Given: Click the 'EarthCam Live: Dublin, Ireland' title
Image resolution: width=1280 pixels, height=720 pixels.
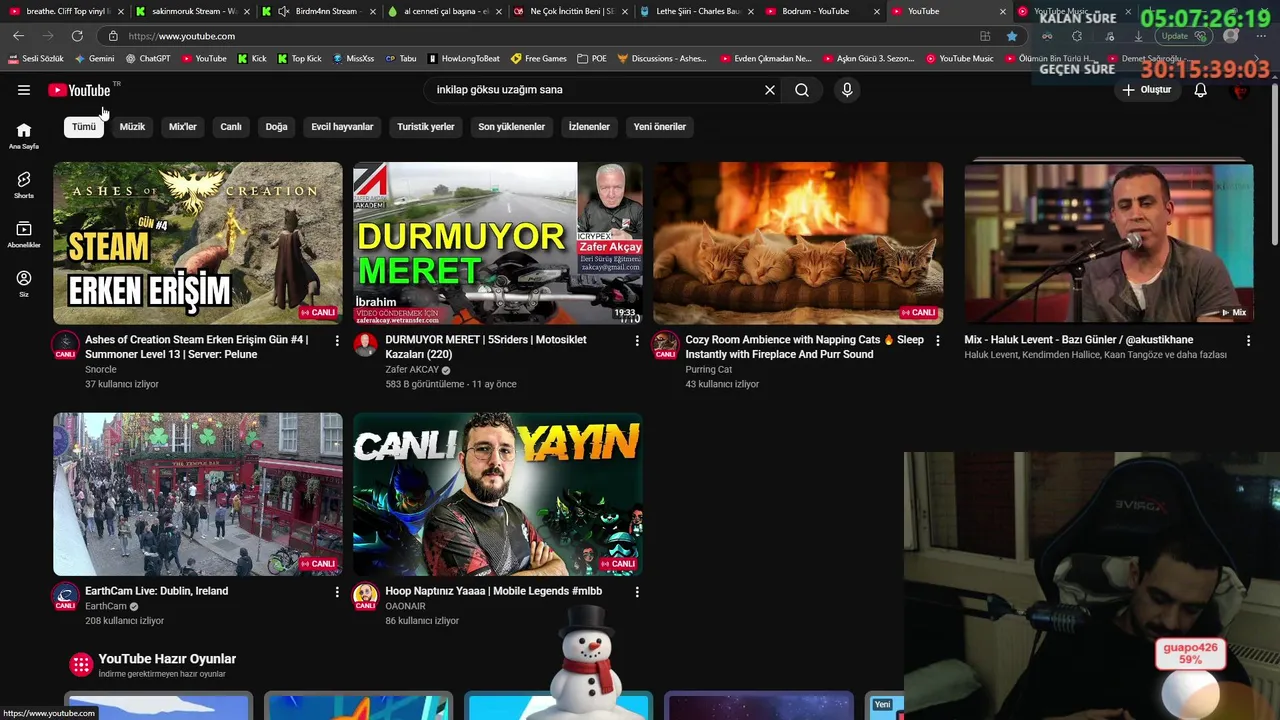Looking at the screenshot, I should tap(157, 591).
